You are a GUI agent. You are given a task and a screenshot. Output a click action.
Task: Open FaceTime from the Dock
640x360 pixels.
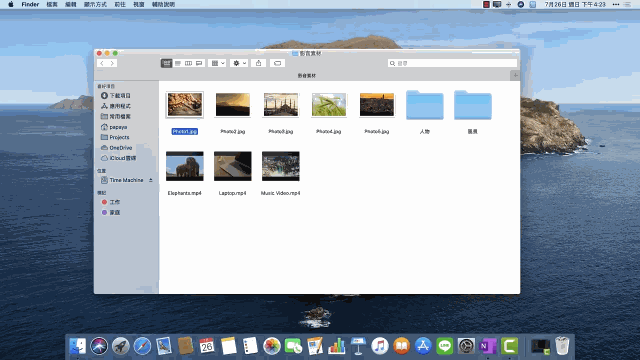pos(293,346)
